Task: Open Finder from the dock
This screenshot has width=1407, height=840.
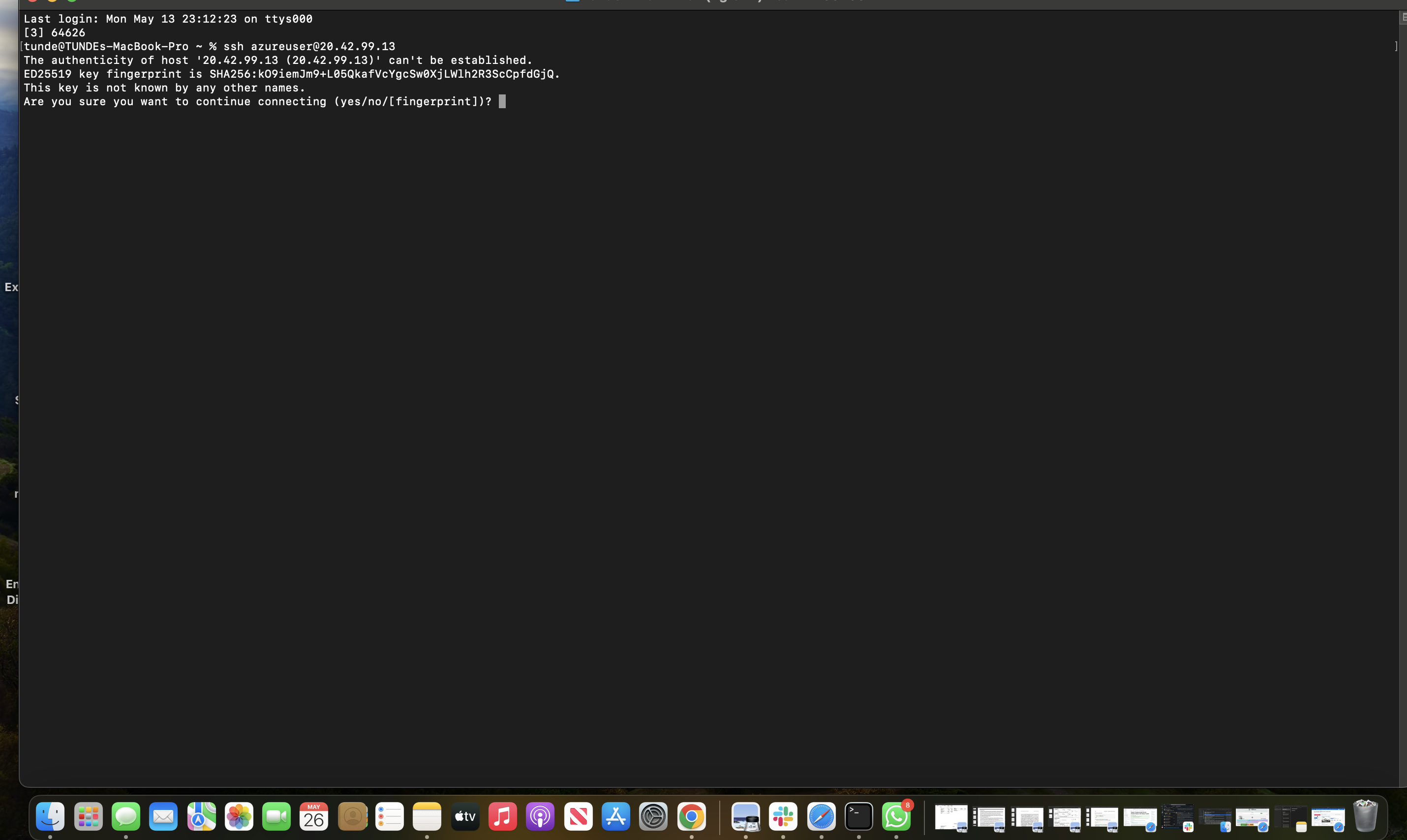Action: tap(50, 816)
